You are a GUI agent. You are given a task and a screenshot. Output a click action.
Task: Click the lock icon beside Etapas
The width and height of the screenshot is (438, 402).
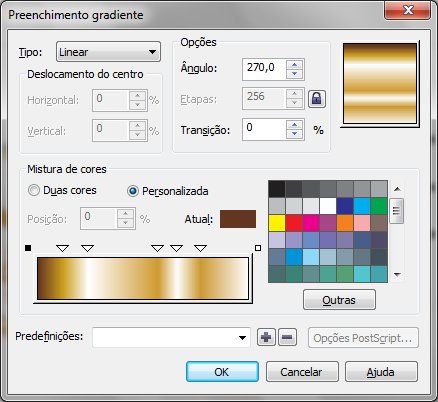(317, 99)
